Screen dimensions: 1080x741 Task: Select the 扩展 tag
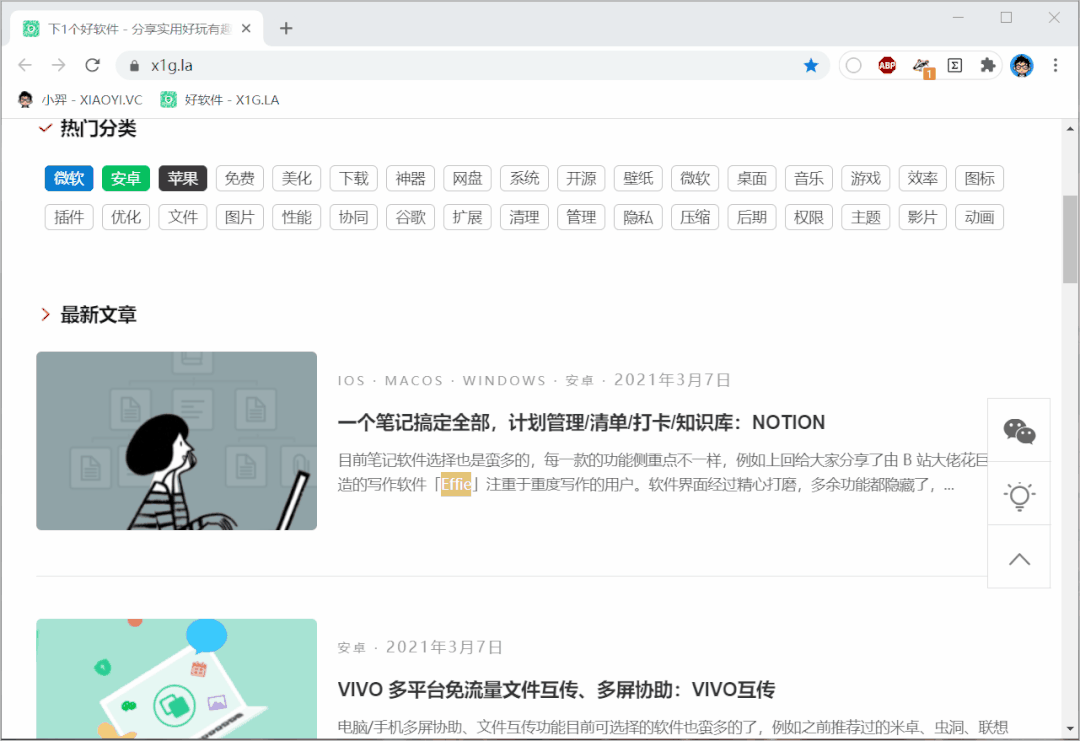(x=468, y=217)
